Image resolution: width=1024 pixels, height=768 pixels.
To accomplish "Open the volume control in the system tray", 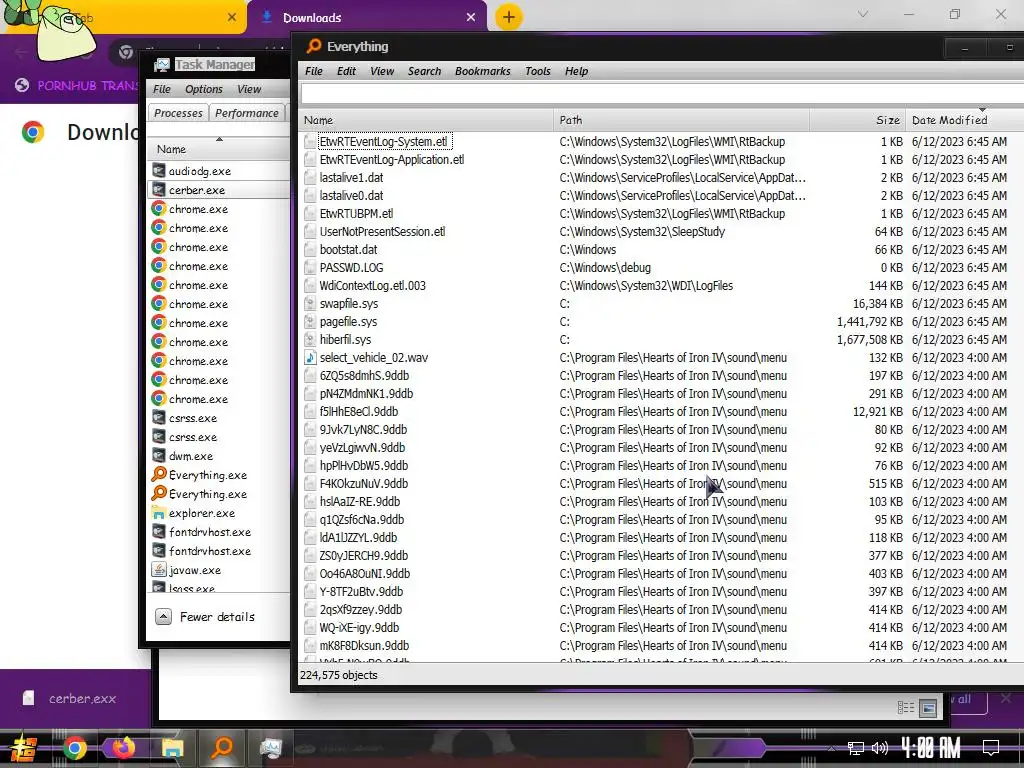I will coord(880,748).
